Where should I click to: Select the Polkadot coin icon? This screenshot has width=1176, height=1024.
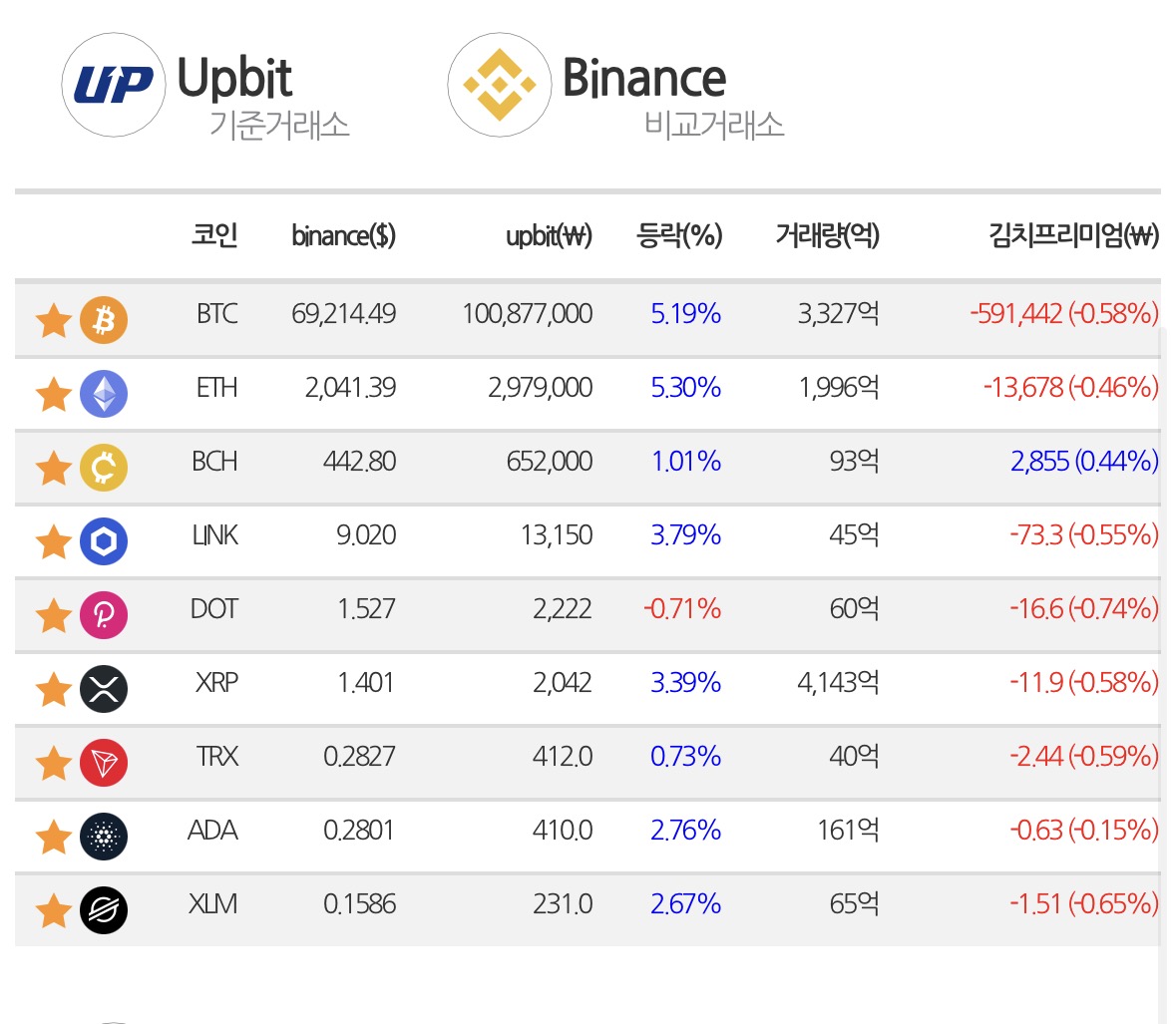click(104, 615)
